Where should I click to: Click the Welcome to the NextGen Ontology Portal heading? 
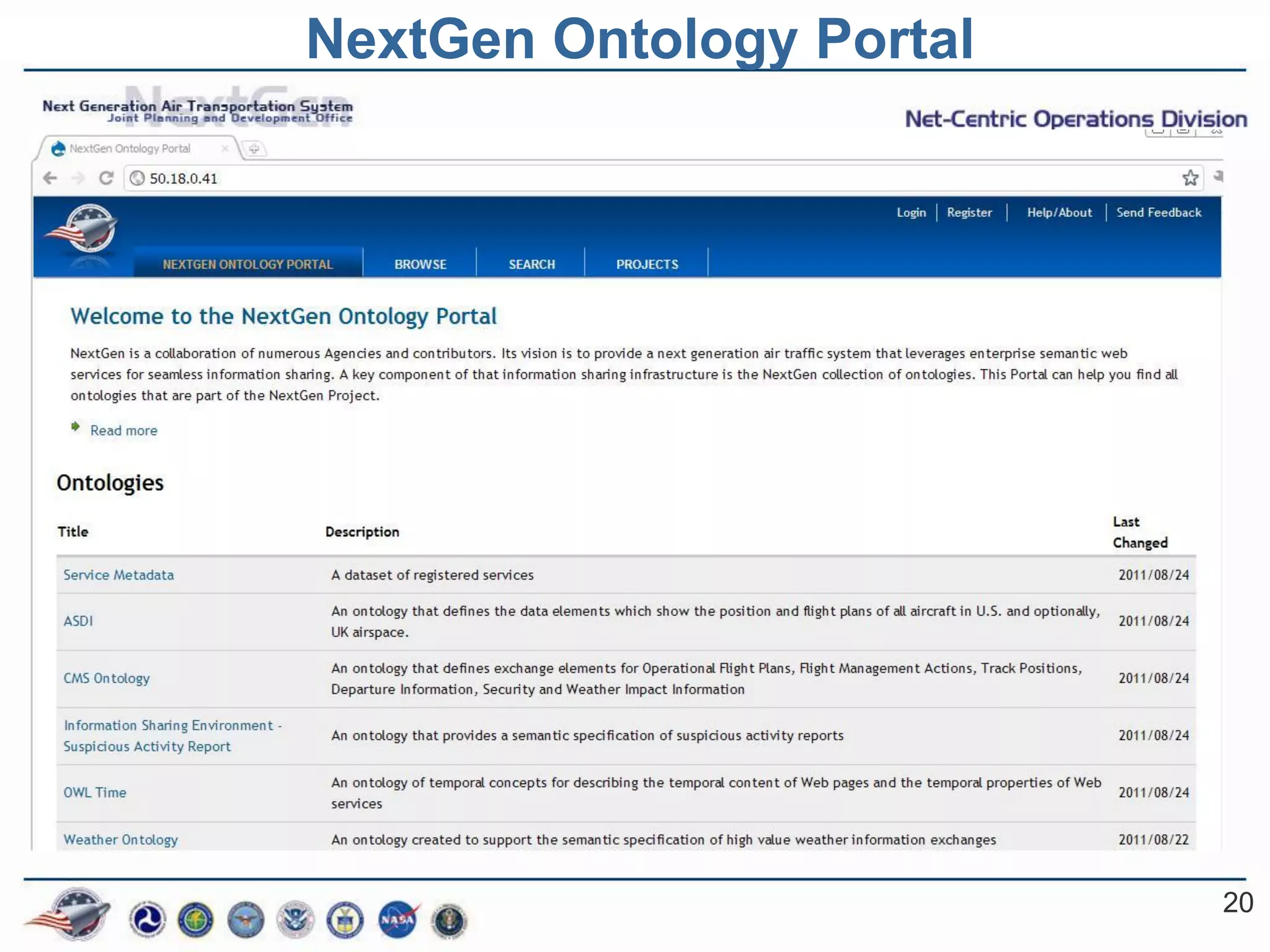283,317
